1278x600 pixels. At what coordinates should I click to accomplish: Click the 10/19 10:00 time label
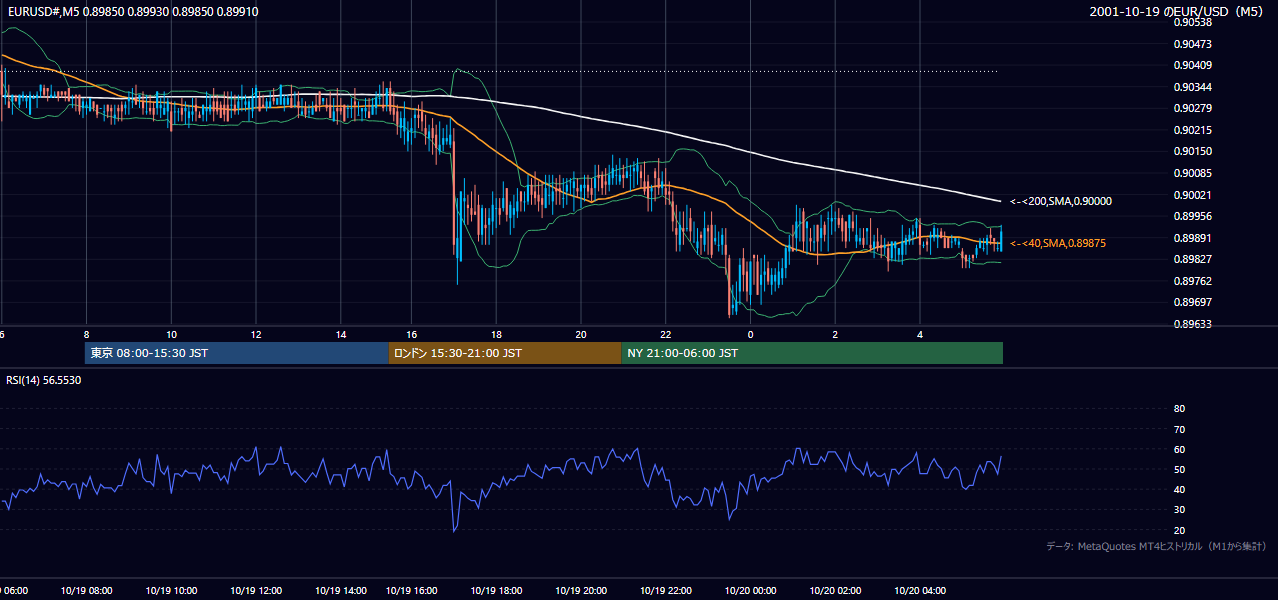point(172,591)
